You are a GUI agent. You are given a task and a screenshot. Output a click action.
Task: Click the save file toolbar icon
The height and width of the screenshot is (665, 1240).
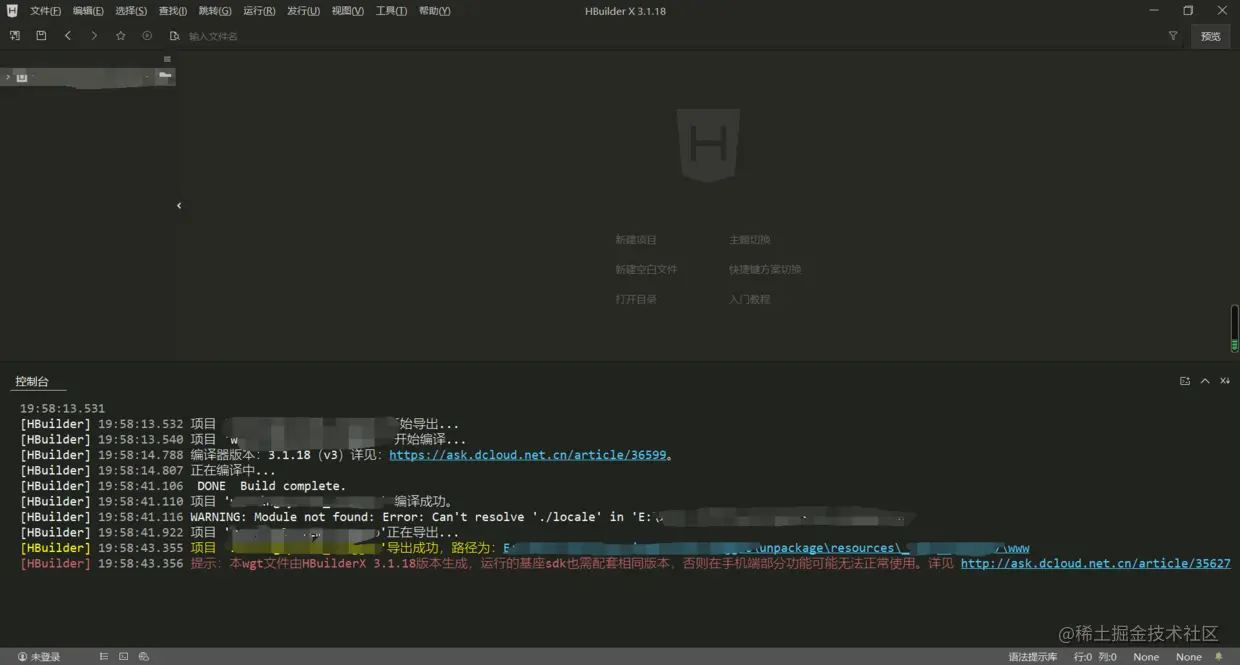pos(41,36)
